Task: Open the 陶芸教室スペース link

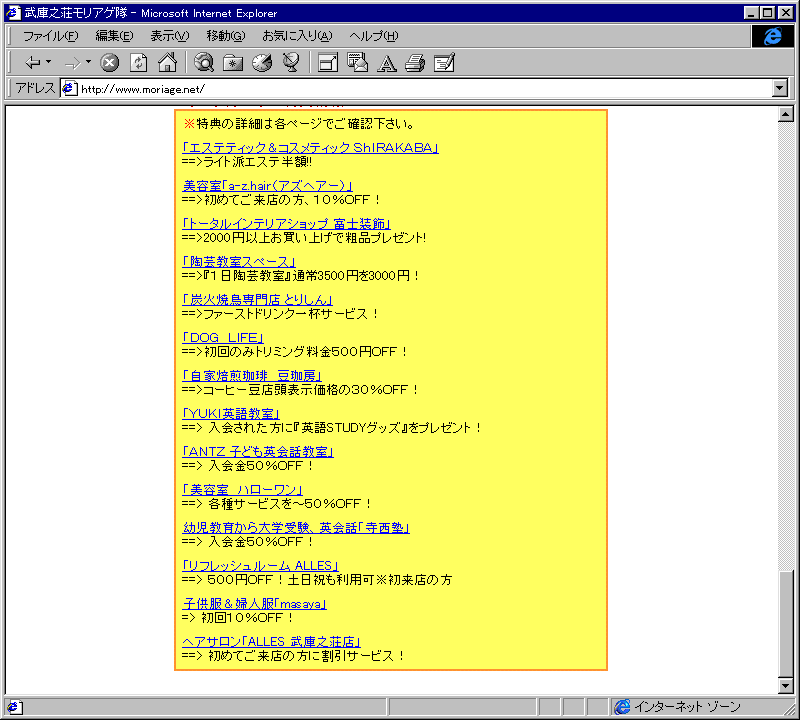Action: click(239, 262)
